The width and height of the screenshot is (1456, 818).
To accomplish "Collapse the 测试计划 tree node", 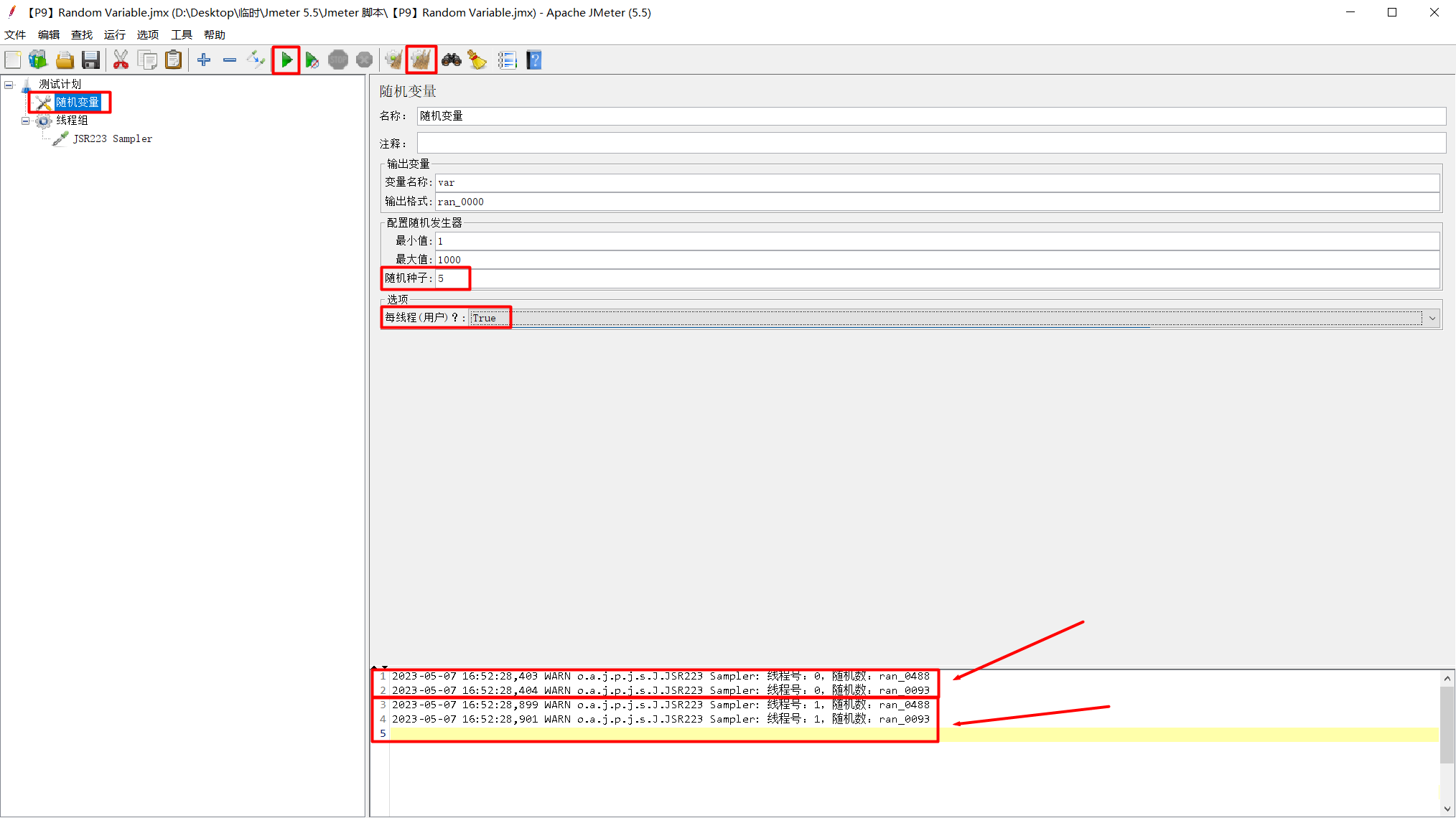I will 8,84.
